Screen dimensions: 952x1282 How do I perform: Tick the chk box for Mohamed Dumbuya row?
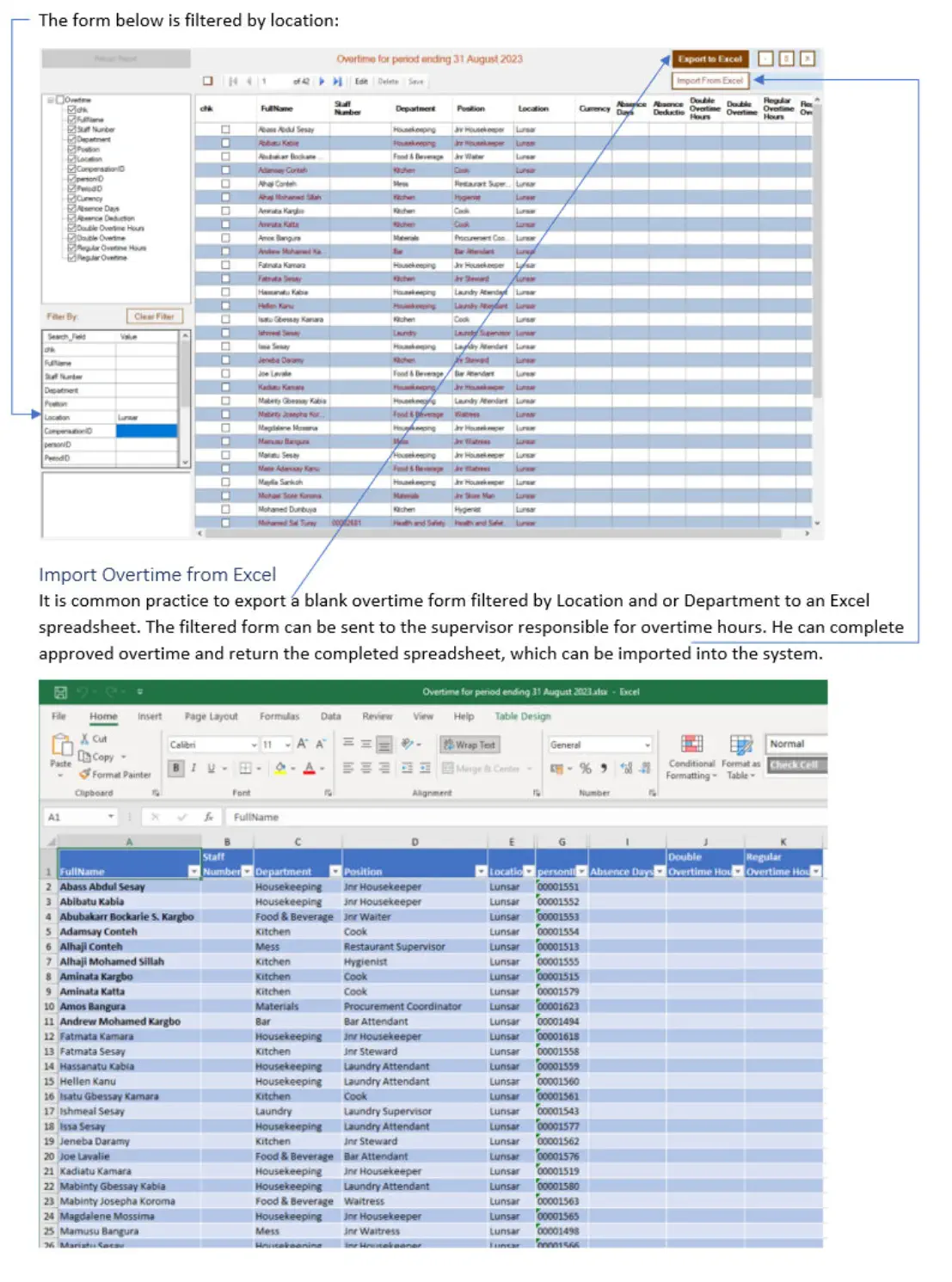(225, 509)
